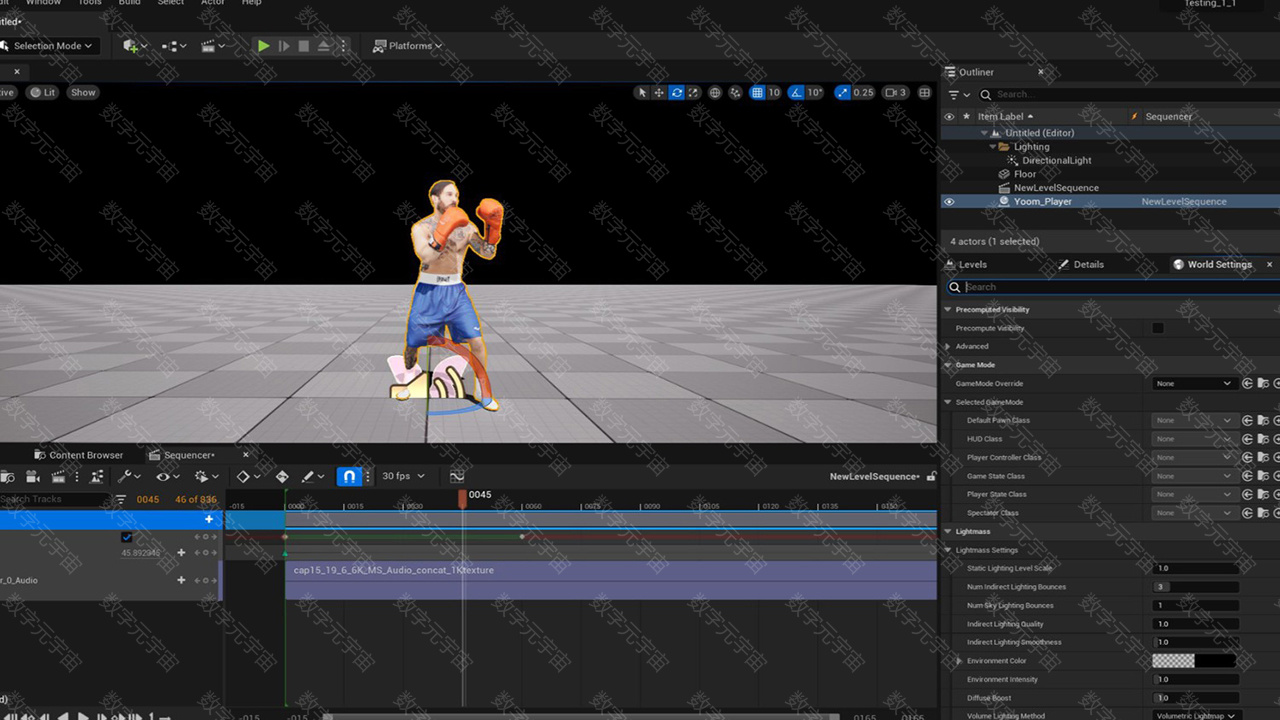Select the viewport translate tool
The height and width of the screenshot is (720, 1280).
[659, 92]
